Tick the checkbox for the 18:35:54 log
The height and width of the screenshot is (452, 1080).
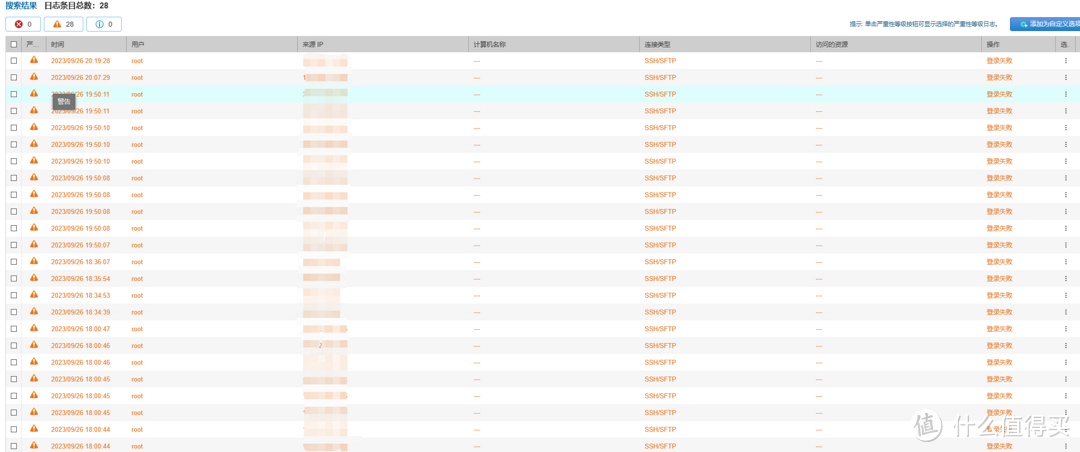pyautogui.click(x=14, y=278)
